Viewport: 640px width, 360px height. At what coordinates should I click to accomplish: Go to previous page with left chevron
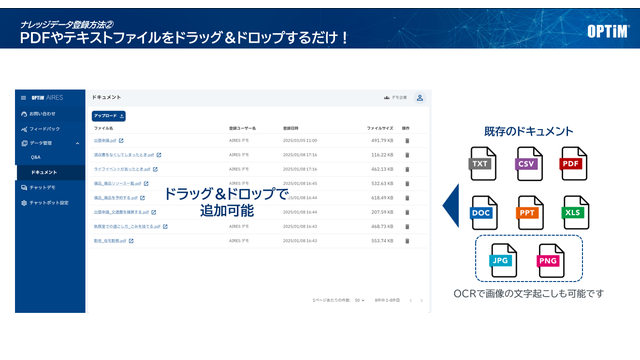point(411,300)
